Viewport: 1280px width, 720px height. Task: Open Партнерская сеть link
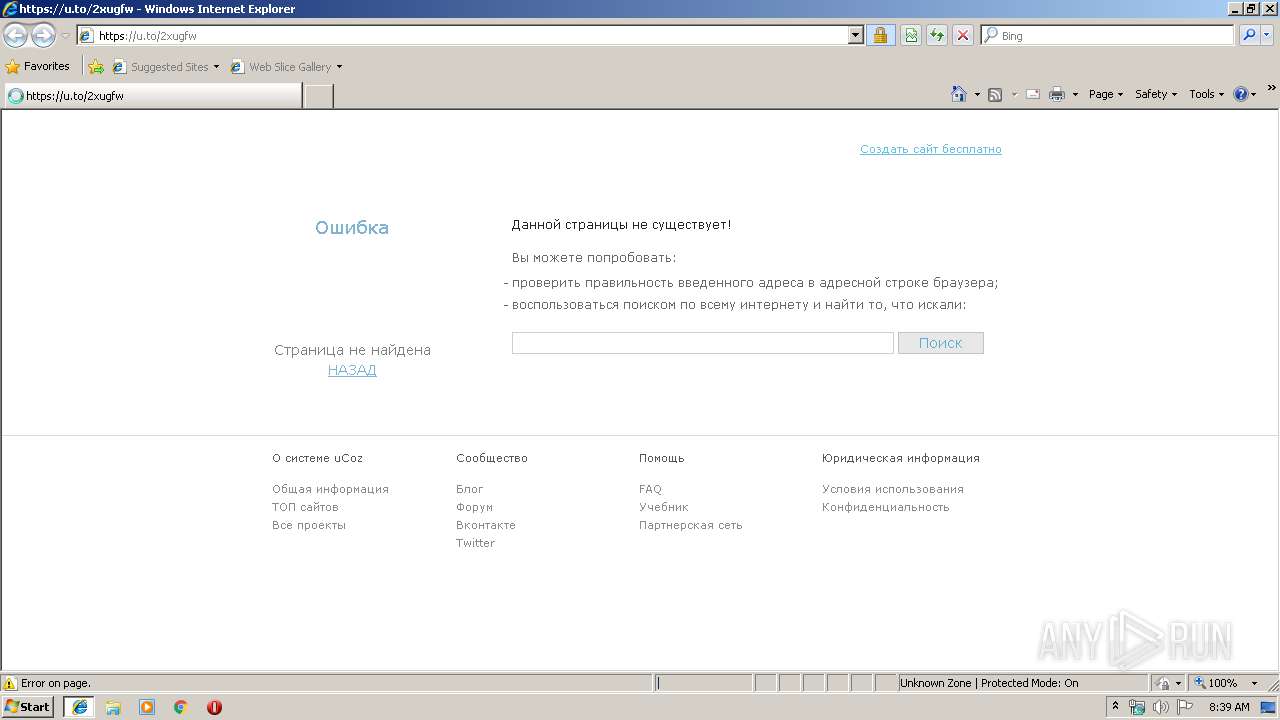(x=691, y=525)
